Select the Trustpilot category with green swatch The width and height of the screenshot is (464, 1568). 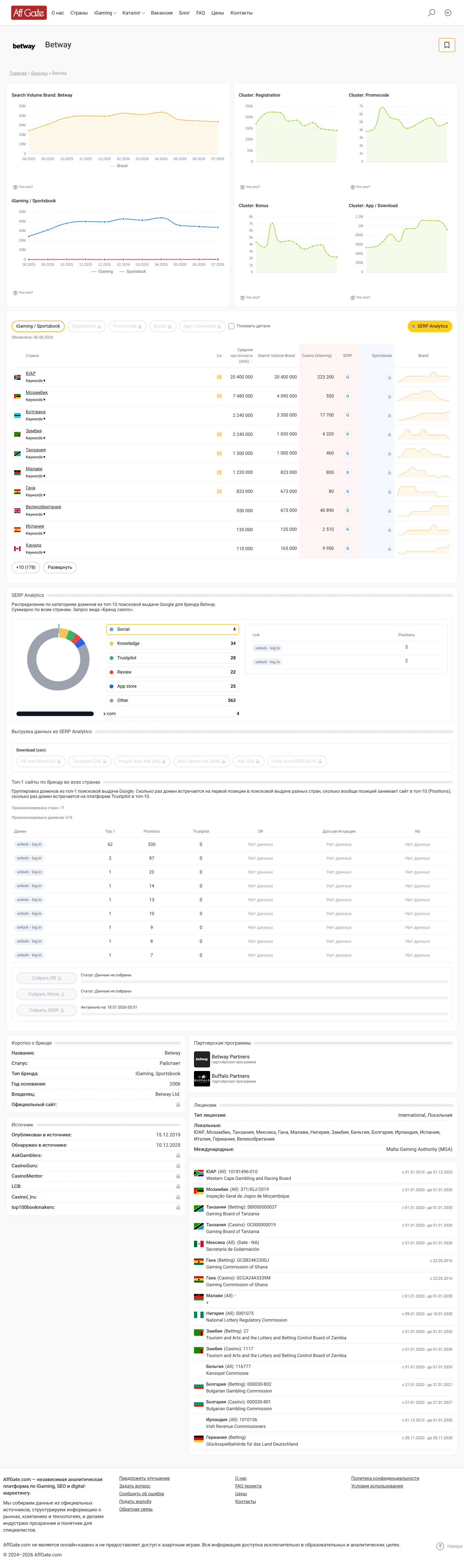pos(172,658)
